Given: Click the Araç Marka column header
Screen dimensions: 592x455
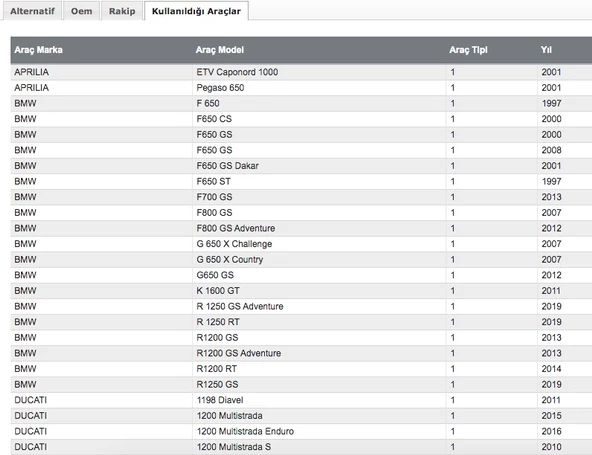Looking at the screenshot, I should pos(39,50).
